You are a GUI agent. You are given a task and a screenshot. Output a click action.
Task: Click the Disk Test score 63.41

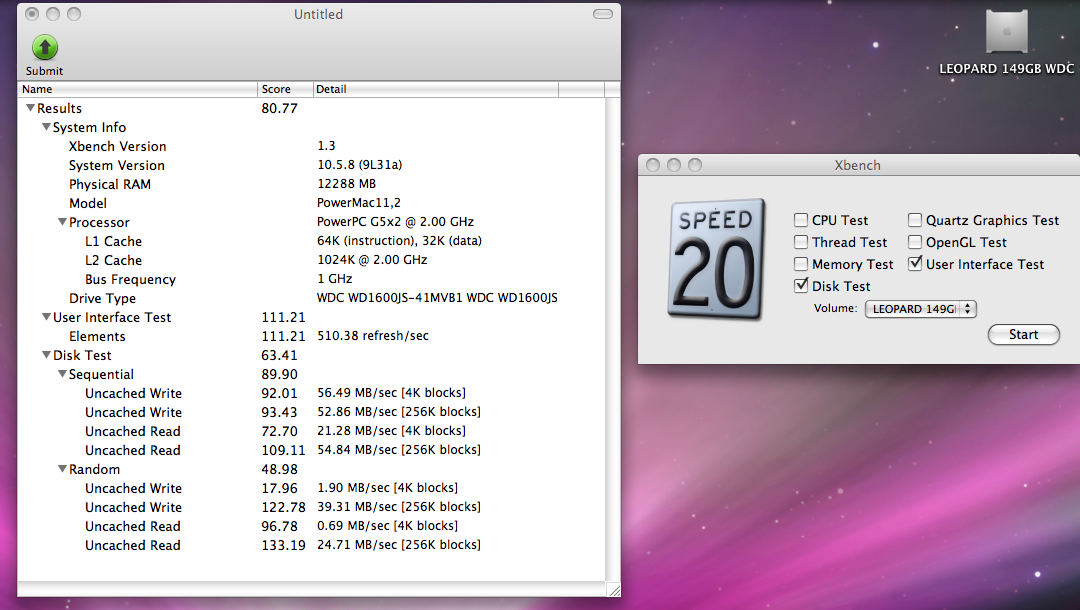(x=280, y=355)
